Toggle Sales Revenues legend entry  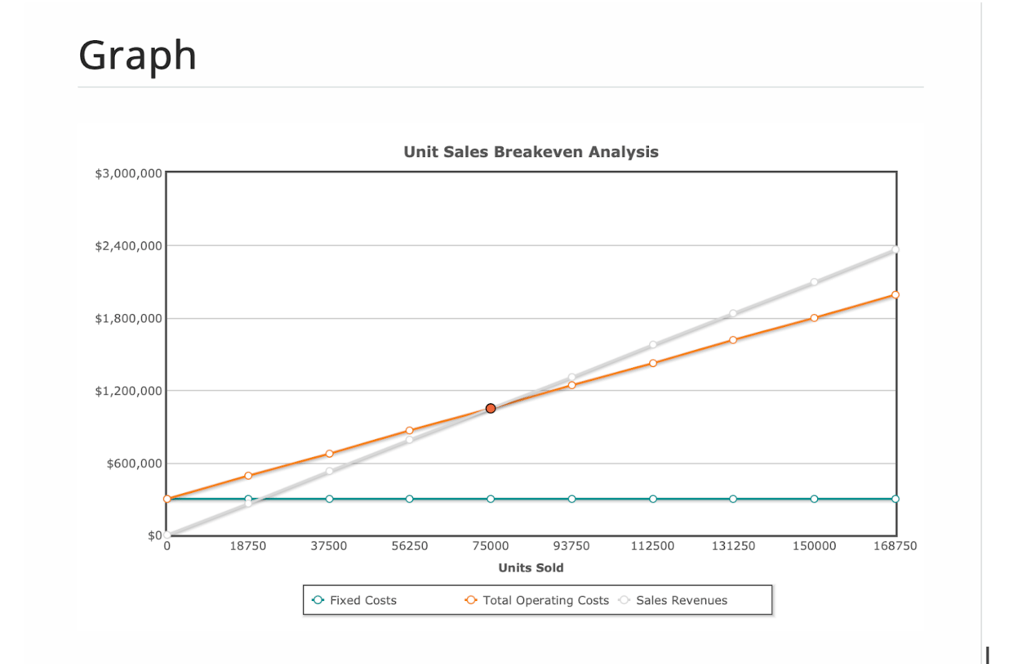[x=673, y=600]
